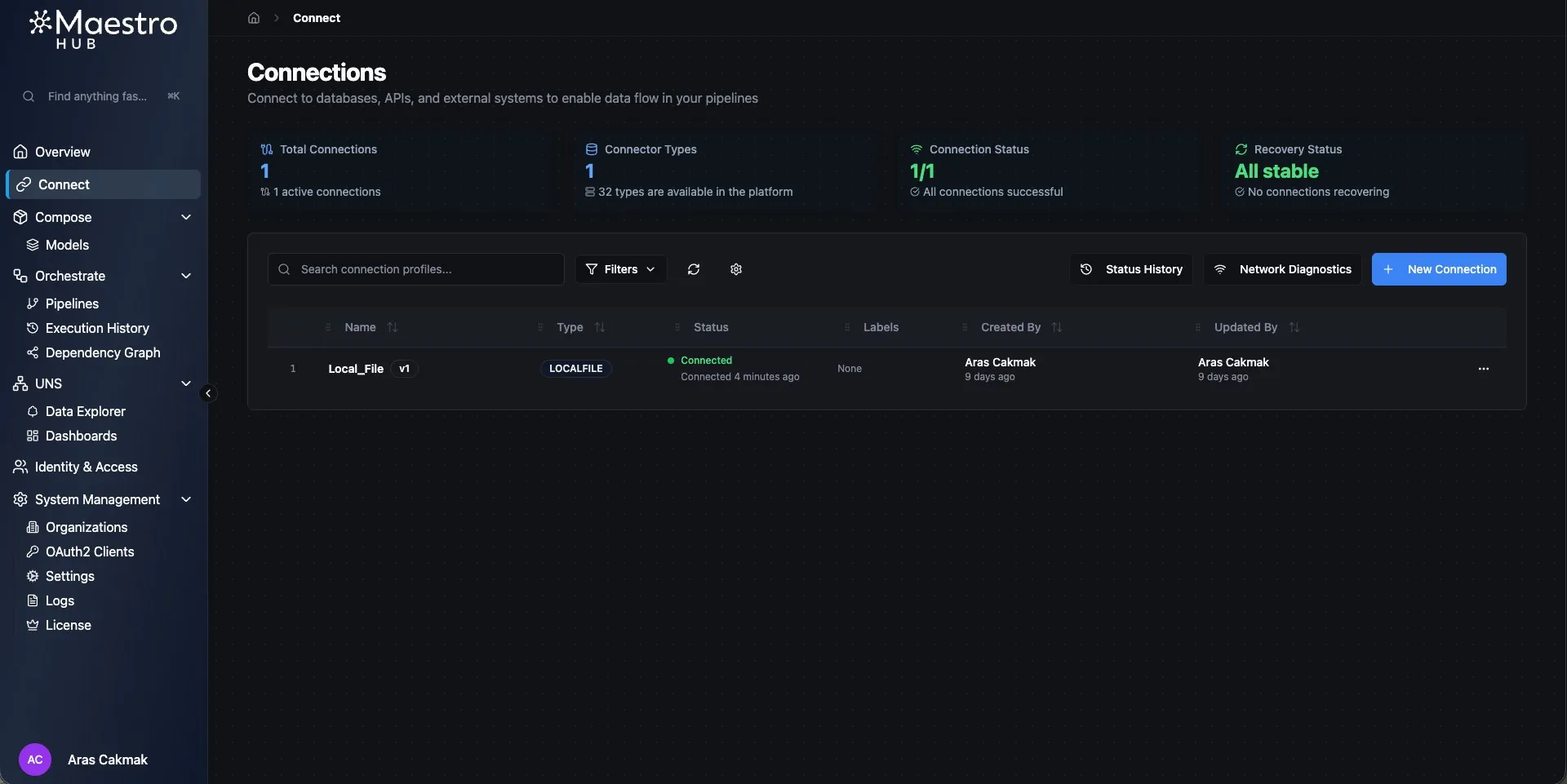The width and height of the screenshot is (1567, 784).
Task: Run Network Diagnostics
Action: point(1282,269)
